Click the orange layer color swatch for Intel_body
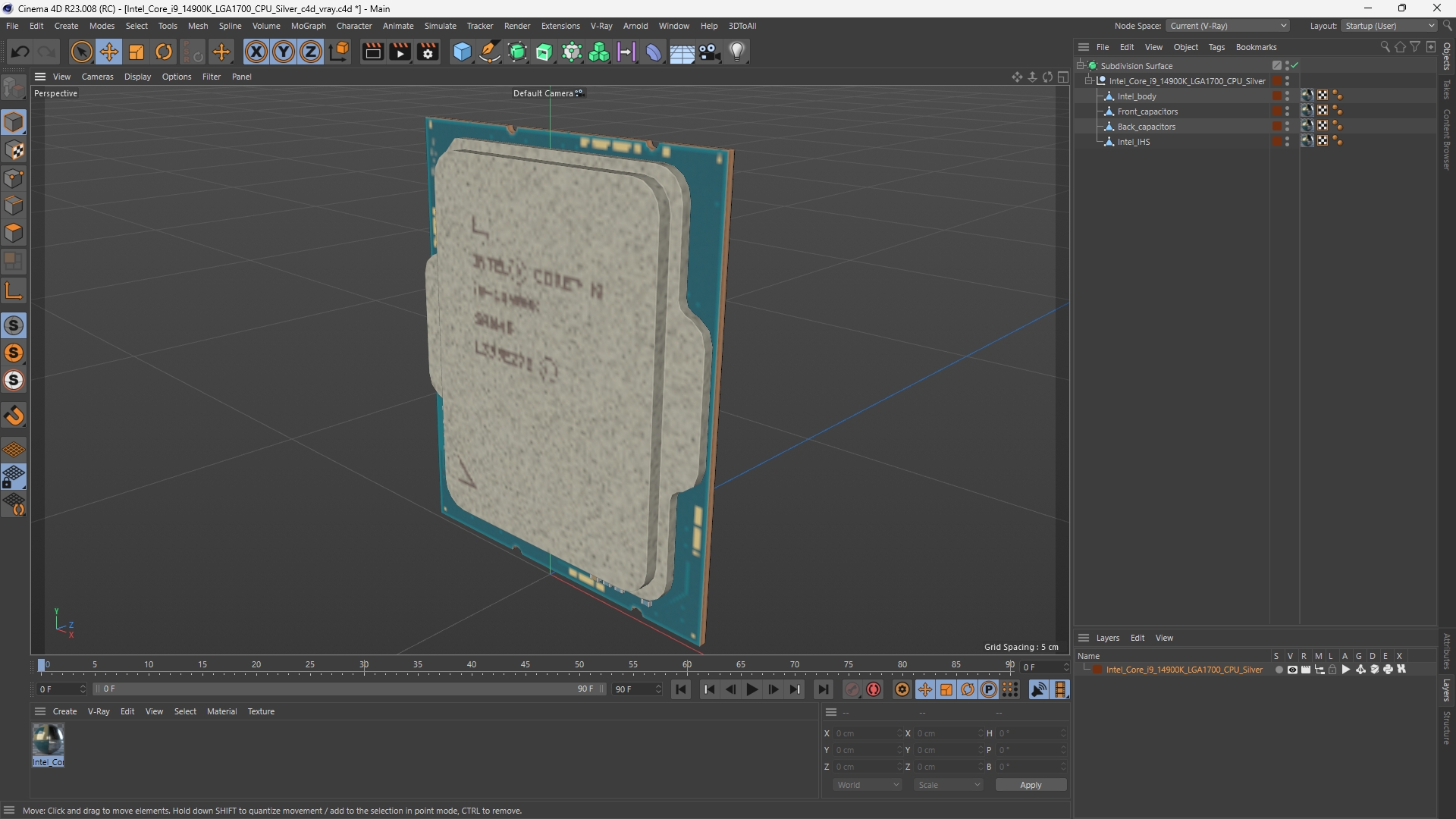This screenshot has width=1456, height=819. [x=1277, y=96]
